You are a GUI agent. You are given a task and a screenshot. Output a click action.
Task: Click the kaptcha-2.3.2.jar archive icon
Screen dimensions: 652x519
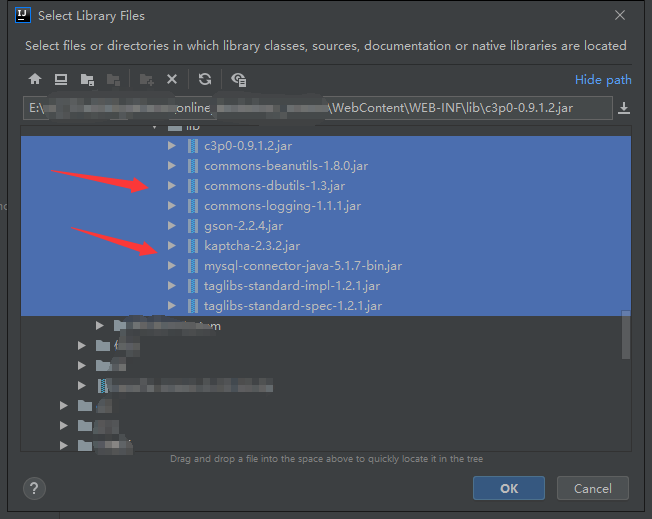[x=193, y=246]
